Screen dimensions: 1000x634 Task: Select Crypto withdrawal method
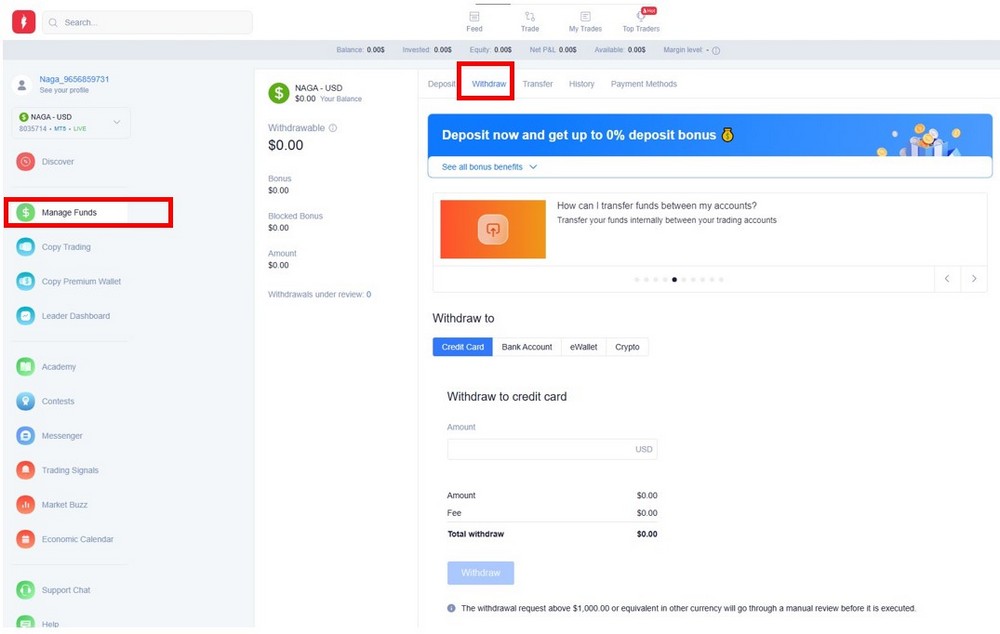click(x=627, y=347)
